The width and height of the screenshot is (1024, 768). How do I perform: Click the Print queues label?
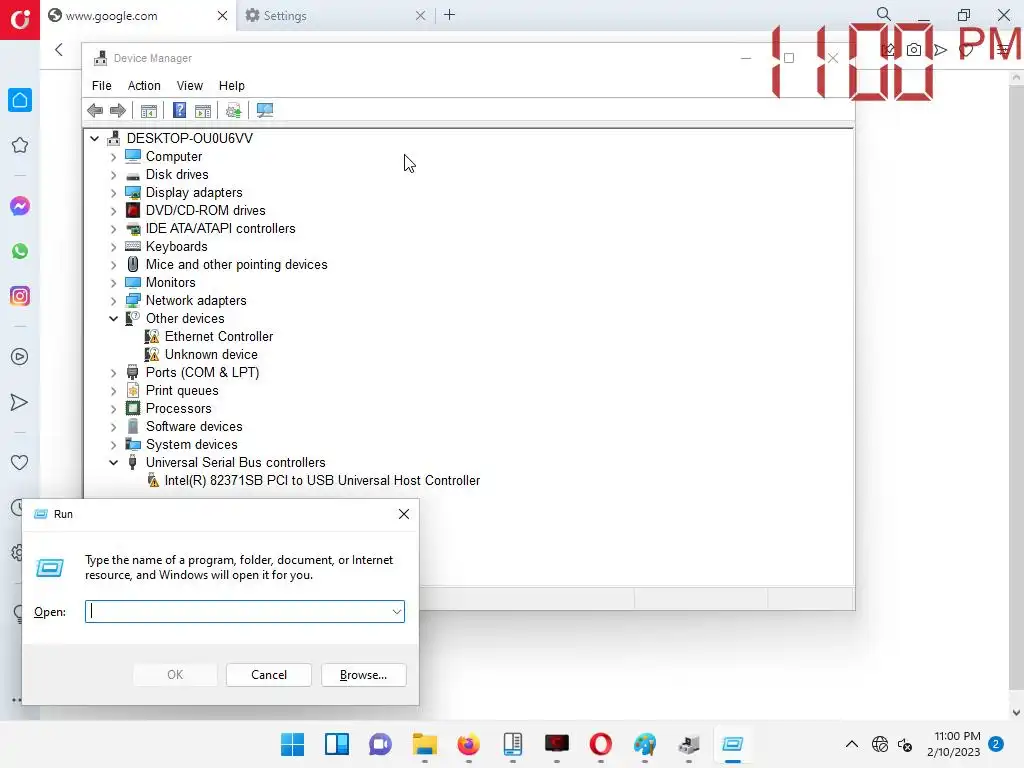pos(182,391)
